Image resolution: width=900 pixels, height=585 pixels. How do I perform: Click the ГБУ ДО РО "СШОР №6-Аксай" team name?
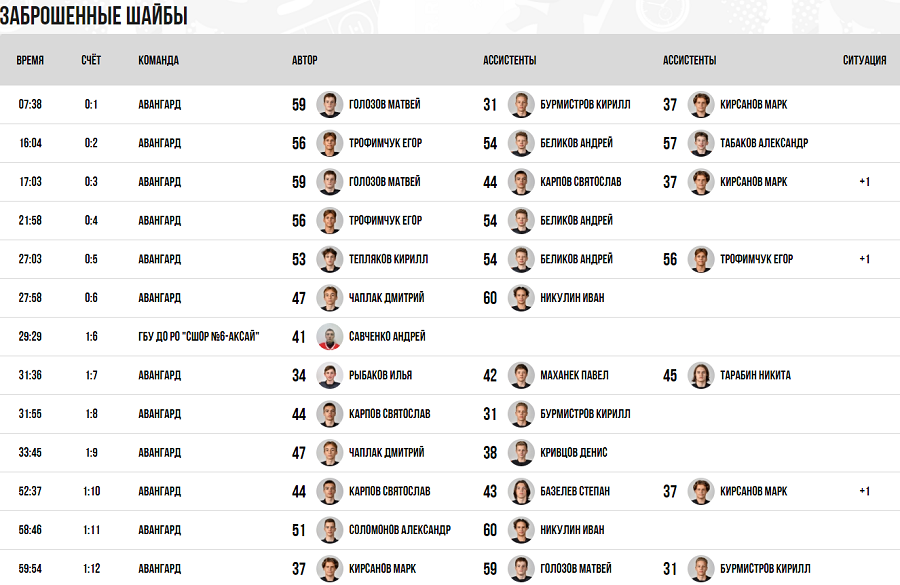(x=198, y=337)
